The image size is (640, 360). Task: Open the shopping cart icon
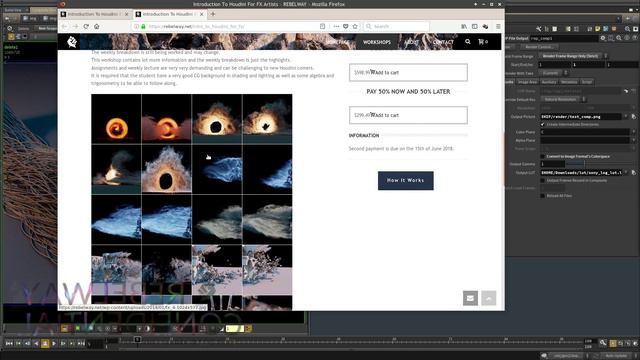pyautogui.click(x=483, y=42)
